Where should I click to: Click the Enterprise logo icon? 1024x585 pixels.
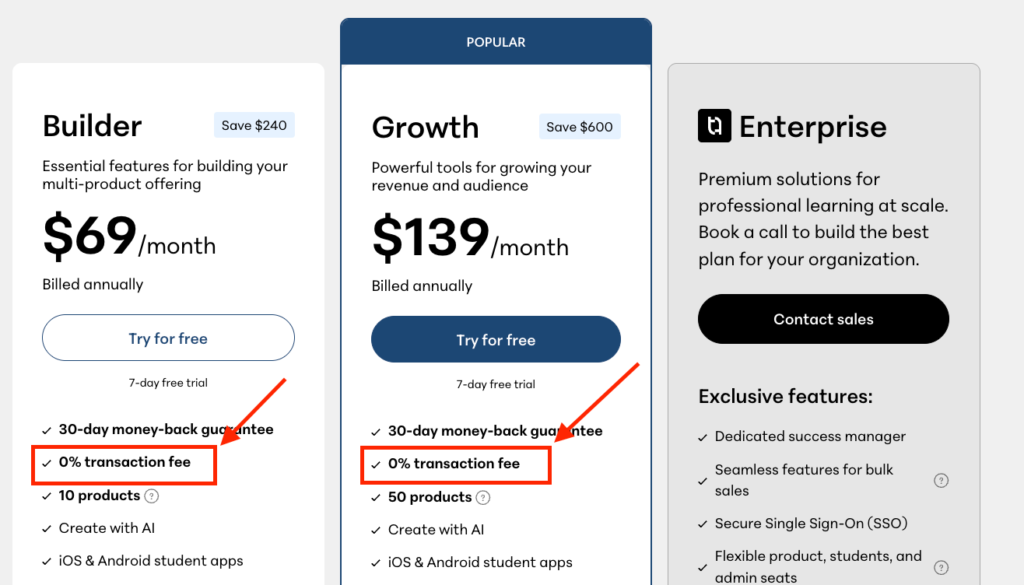click(713, 126)
